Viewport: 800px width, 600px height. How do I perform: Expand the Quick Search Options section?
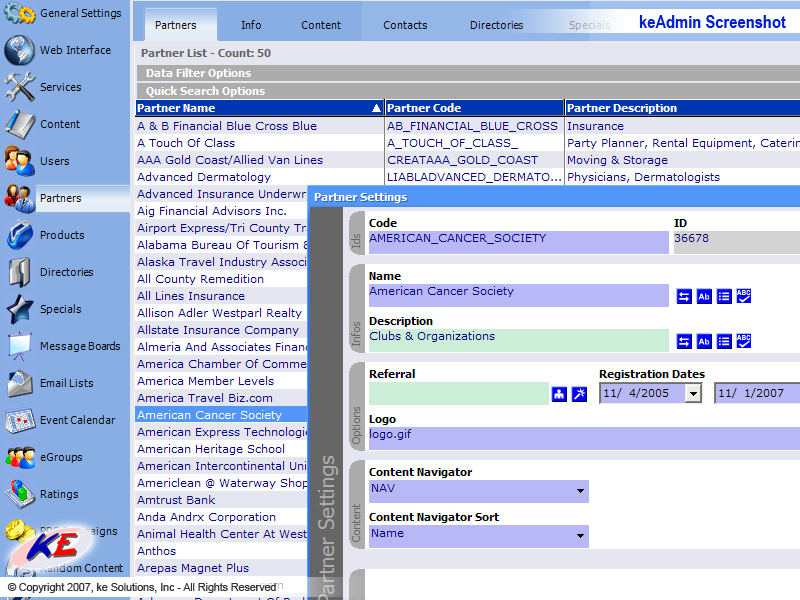pos(468,91)
